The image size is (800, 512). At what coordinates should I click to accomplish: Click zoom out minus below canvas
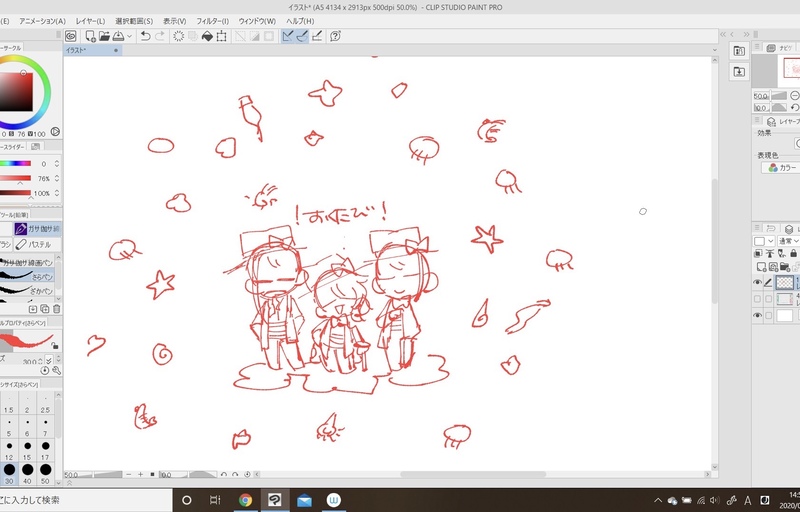point(128,474)
